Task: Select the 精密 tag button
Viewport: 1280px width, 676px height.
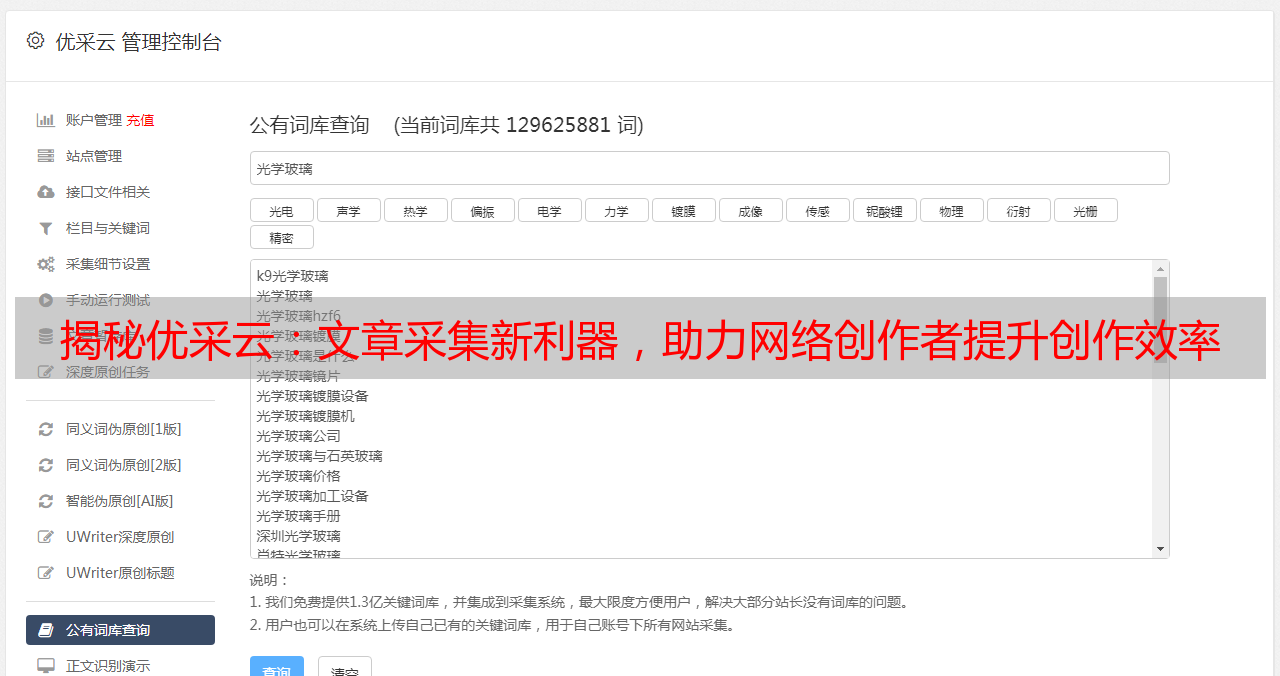Action: [x=281, y=237]
